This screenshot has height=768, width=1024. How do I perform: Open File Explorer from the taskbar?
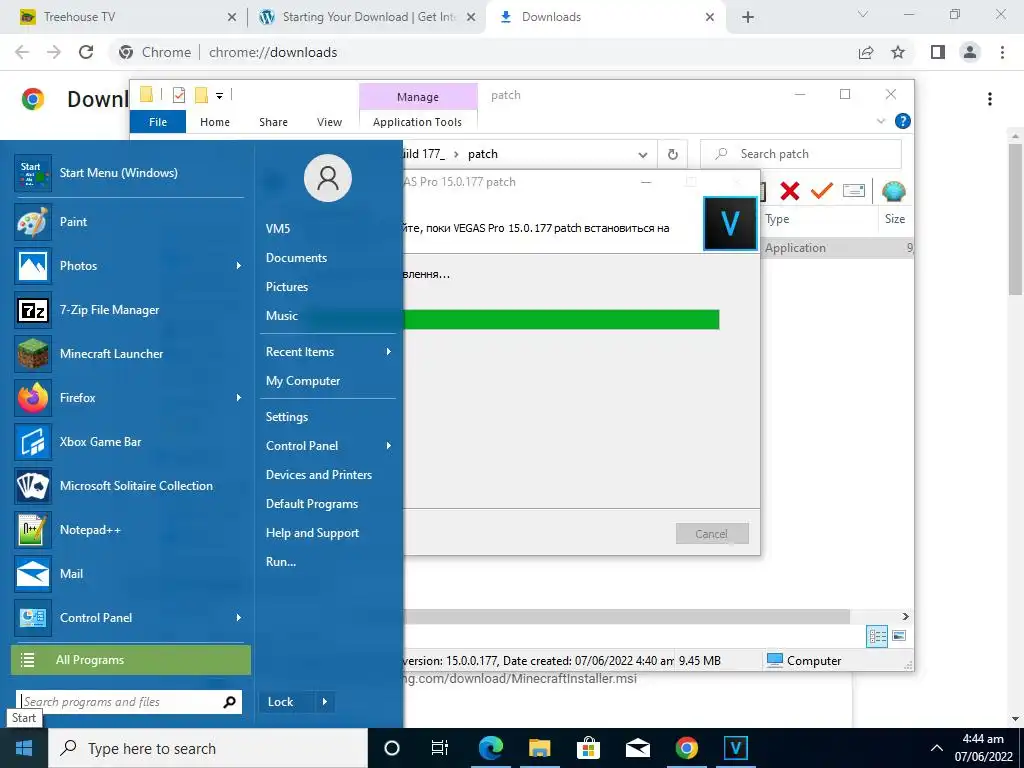point(539,748)
